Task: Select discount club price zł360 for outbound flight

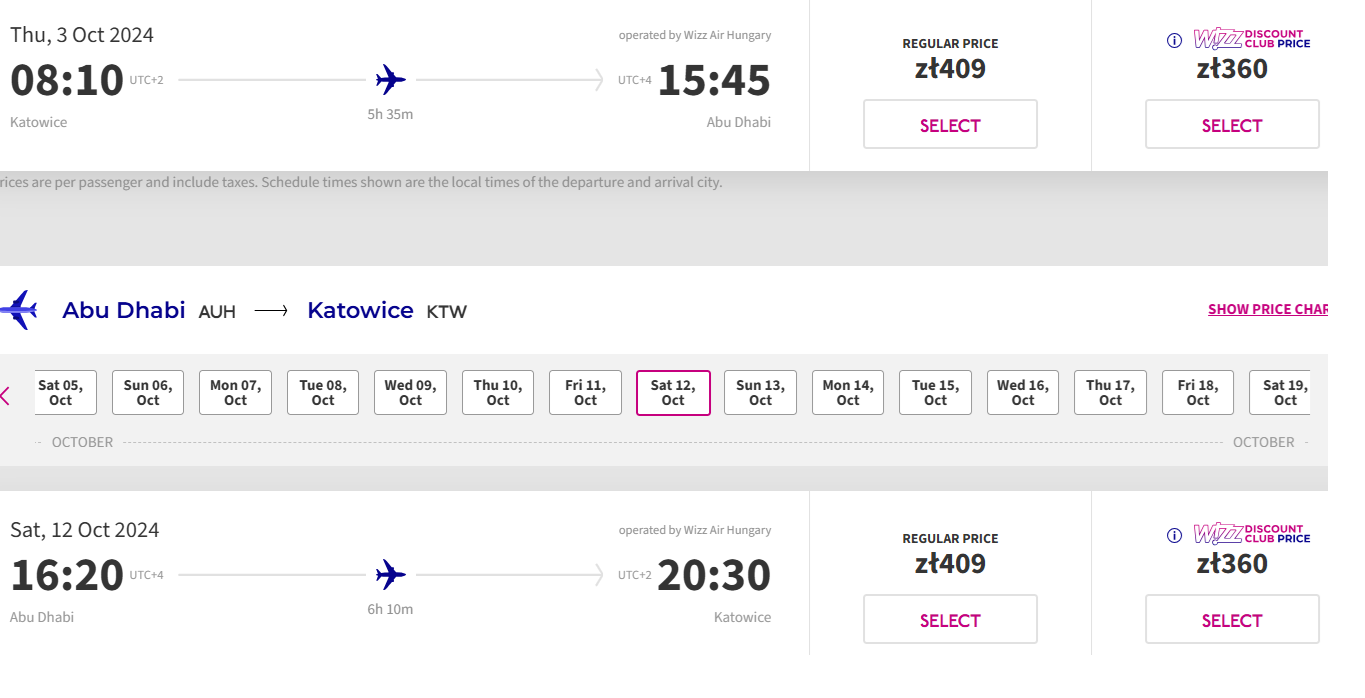Action: [1232, 125]
